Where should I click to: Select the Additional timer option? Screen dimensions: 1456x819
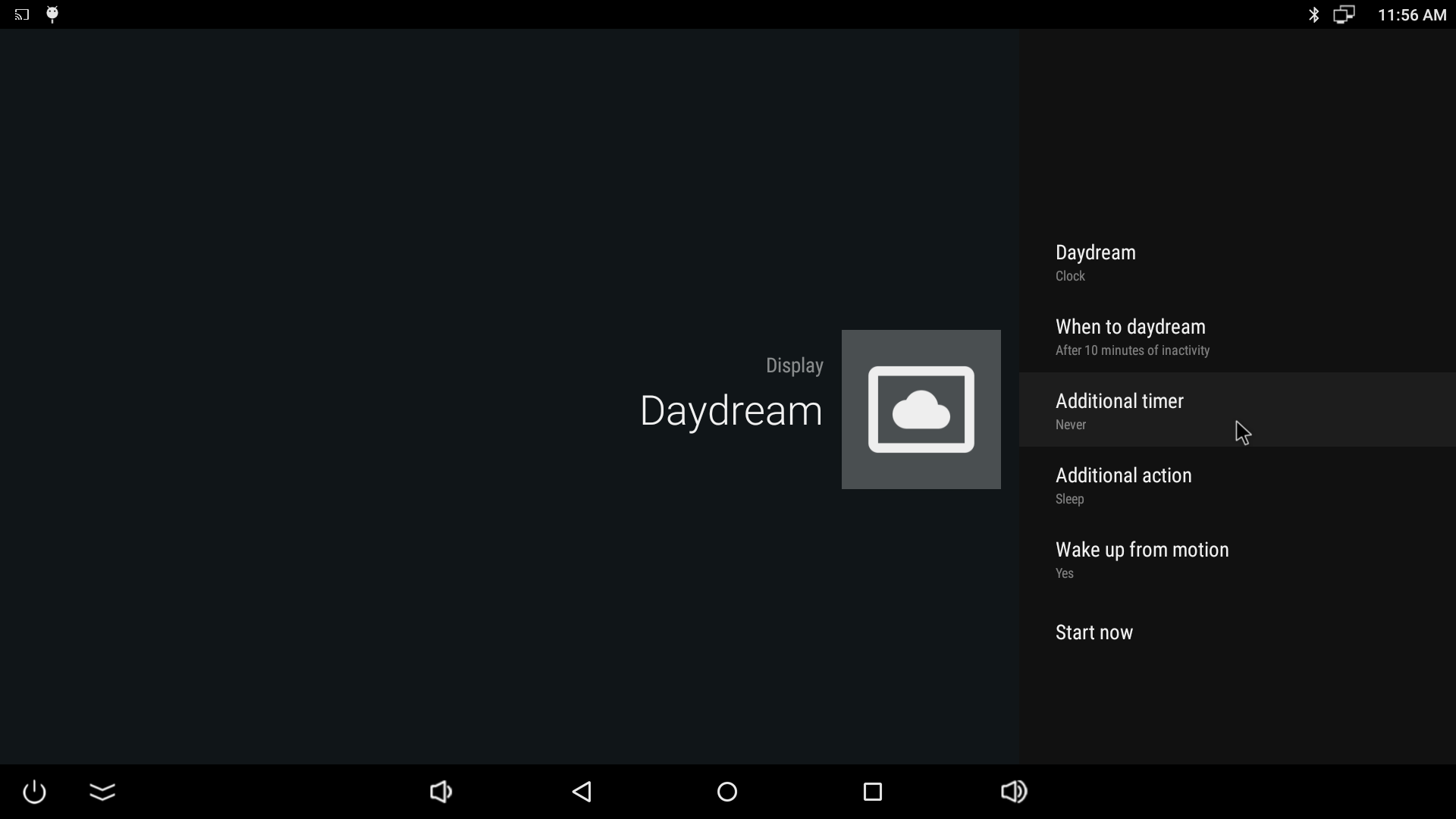click(1238, 409)
